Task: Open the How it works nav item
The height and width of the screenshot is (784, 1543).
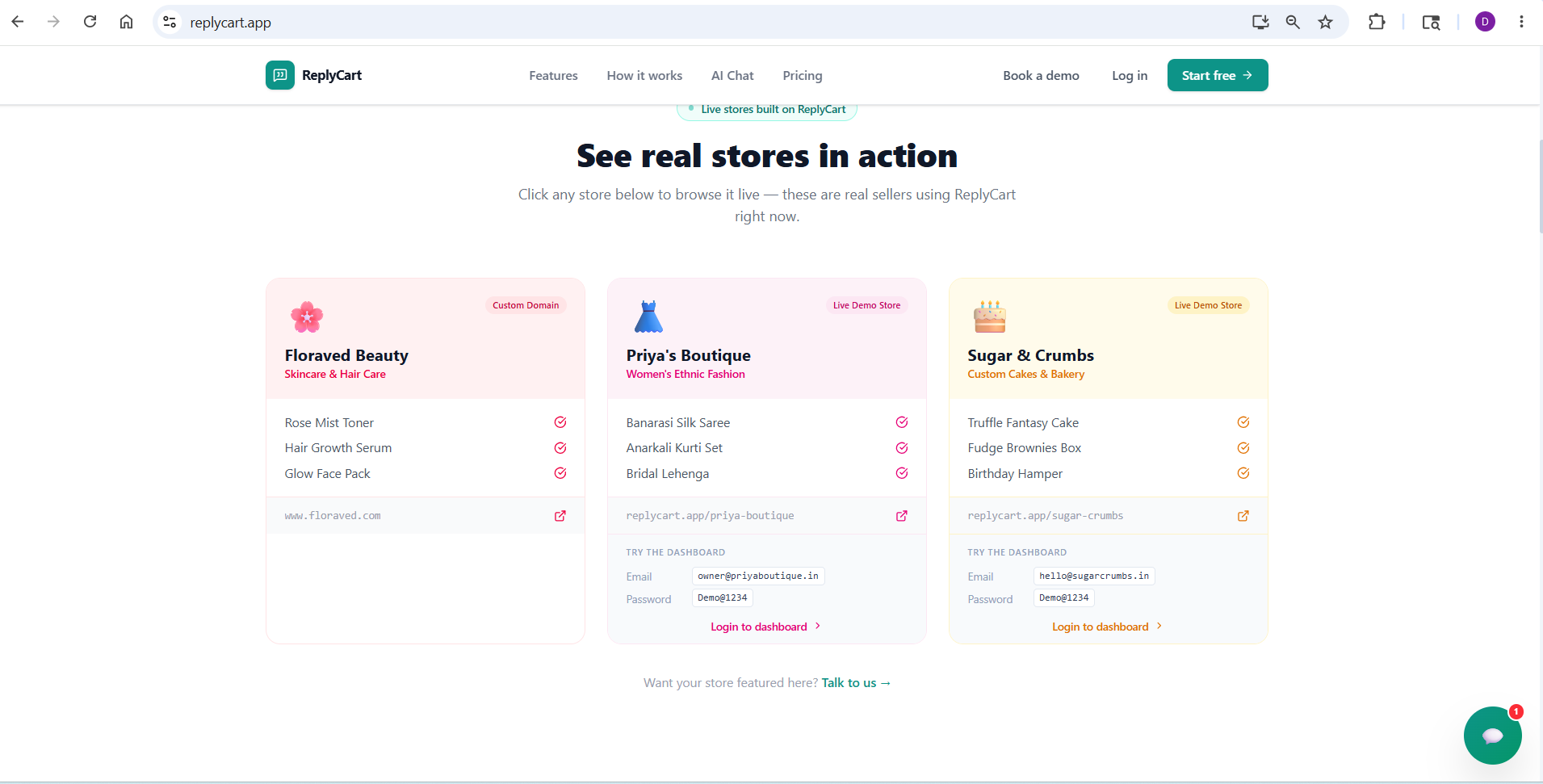Action: 644,75
